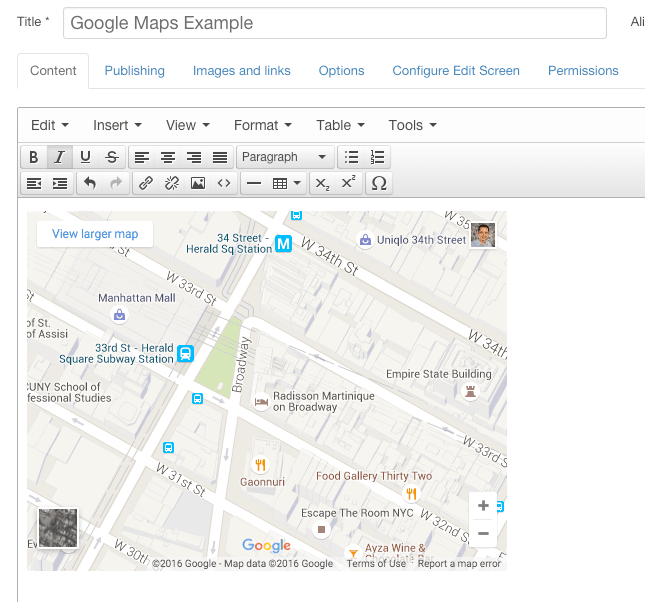Screen dimensions: 645x602
Task: Open the Tools menu
Action: pyautogui.click(x=413, y=125)
